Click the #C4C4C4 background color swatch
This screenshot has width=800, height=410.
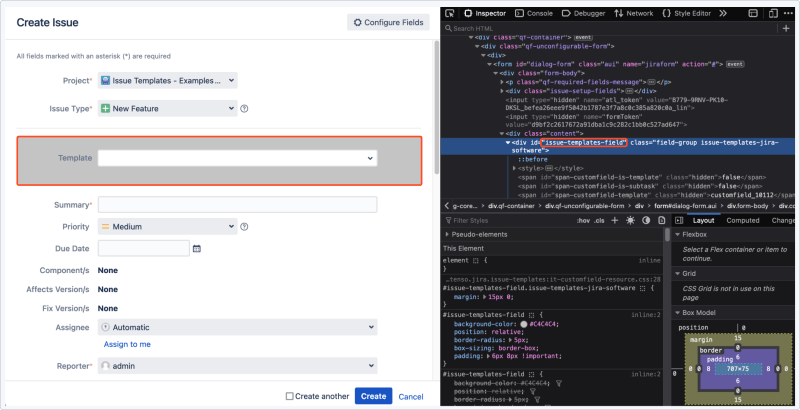[523, 324]
